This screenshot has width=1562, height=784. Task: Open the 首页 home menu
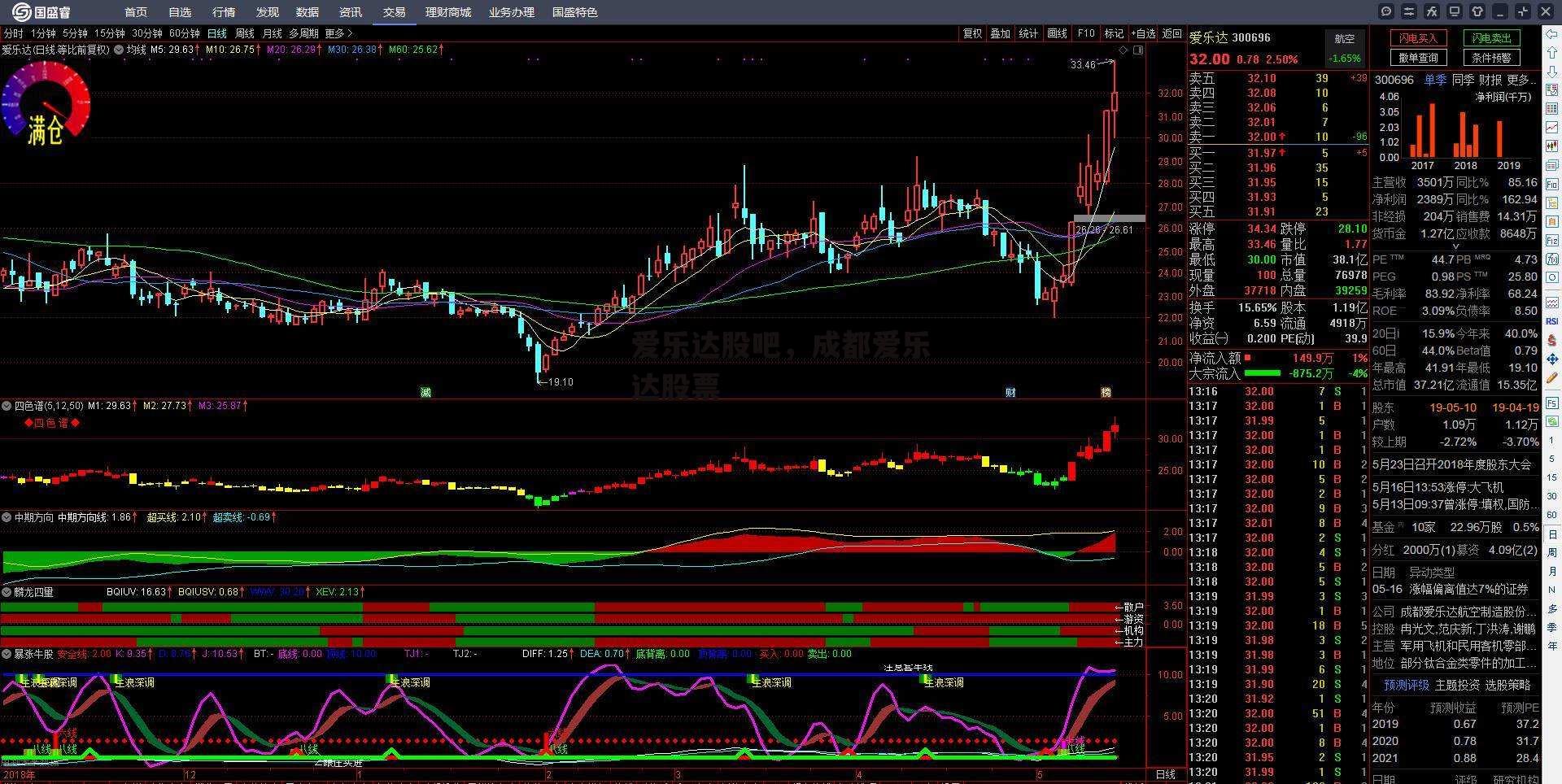click(x=136, y=12)
